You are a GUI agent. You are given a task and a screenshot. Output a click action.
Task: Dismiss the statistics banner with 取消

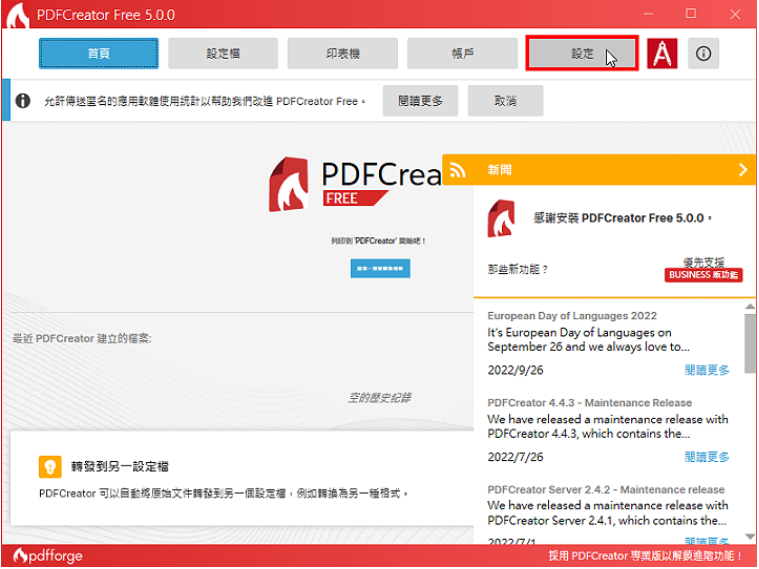coord(505,101)
